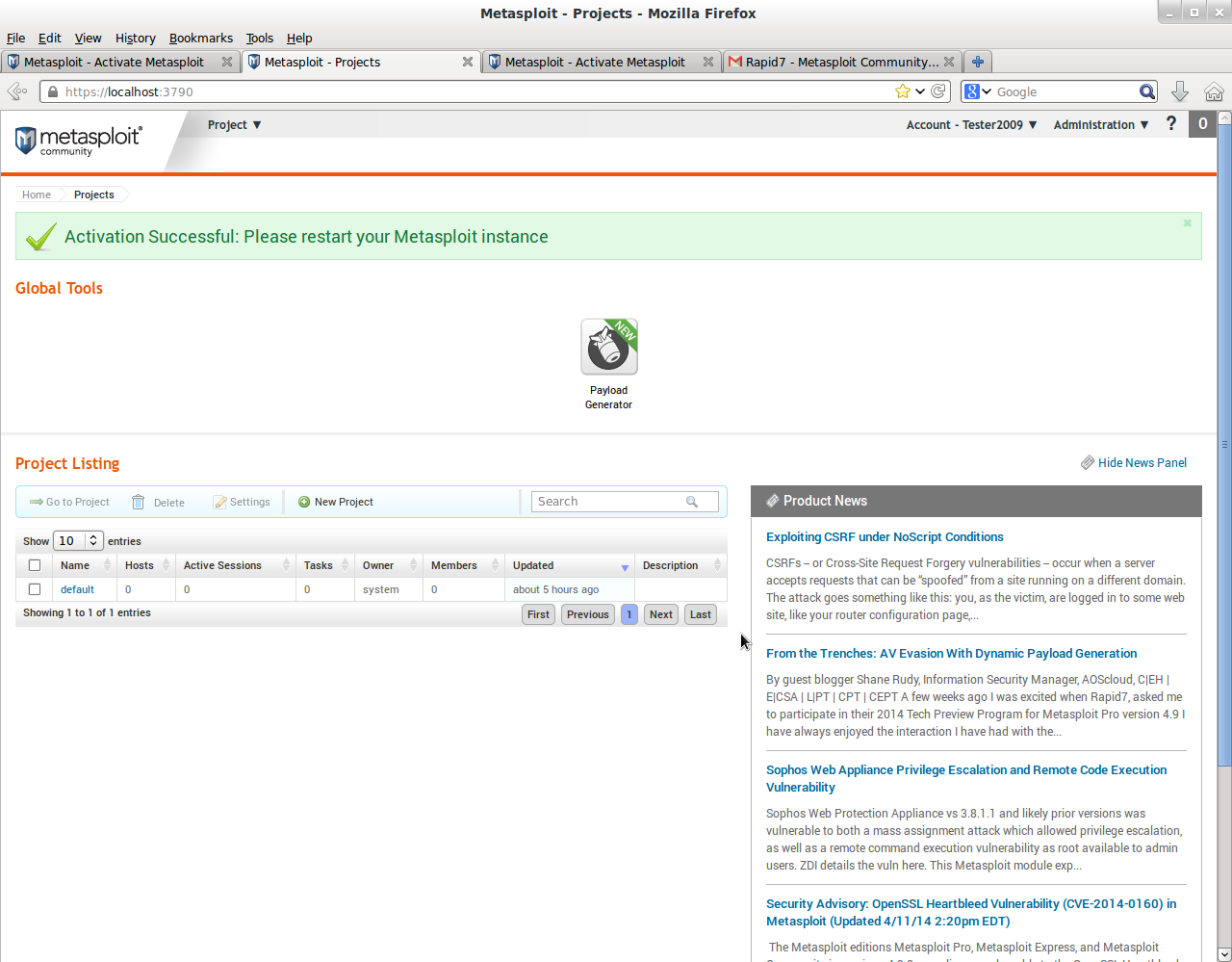This screenshot has height=962, width=1232.
Task: Open the OpenSSL Heartbleed advisory article
Action: pos(971,913)
